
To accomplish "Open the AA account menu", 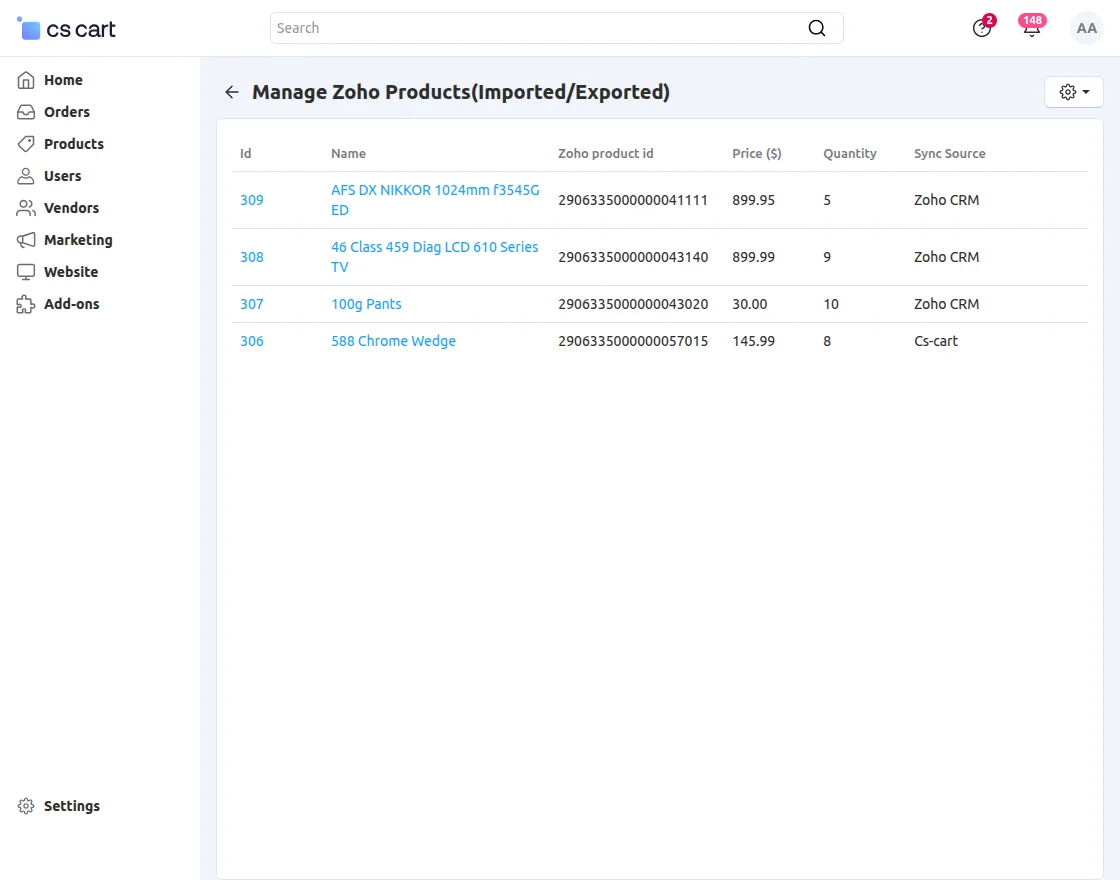I will 1087,28.
